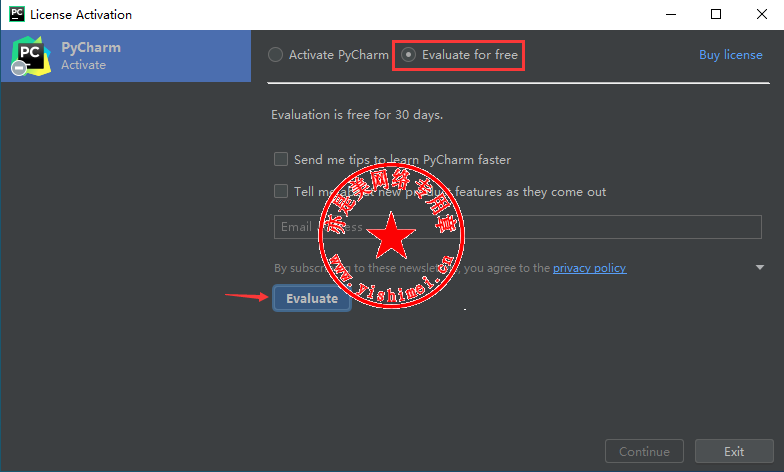The width and height of the screenshot is (784, 472).
Task: Open the Buy license link
Action: [x=730, y=54]
